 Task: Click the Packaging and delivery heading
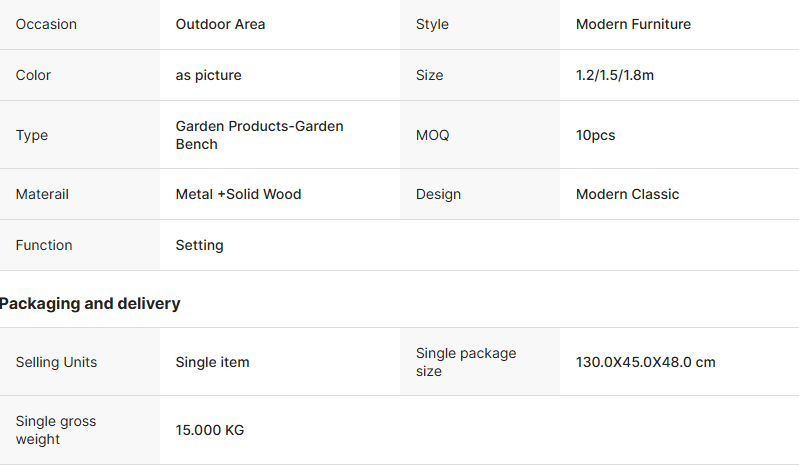pyautogui.click(x=90, y=304)
